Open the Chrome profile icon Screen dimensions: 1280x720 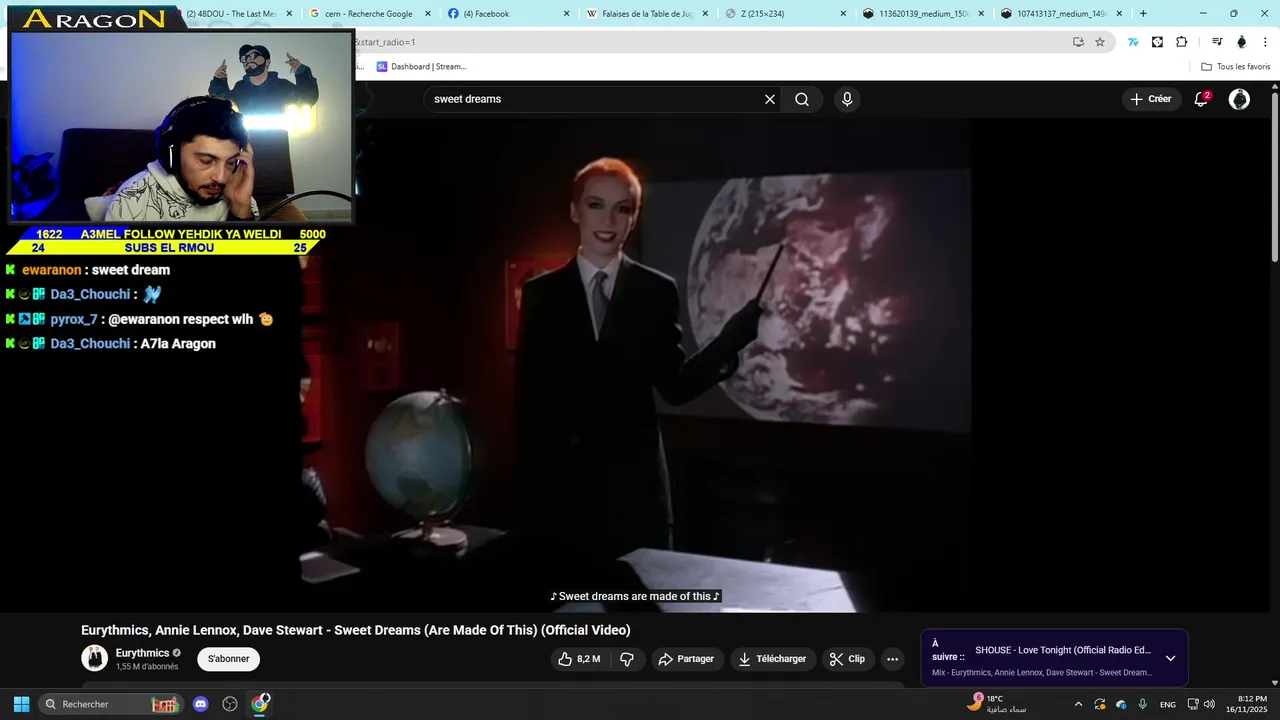coord(1242,42)
